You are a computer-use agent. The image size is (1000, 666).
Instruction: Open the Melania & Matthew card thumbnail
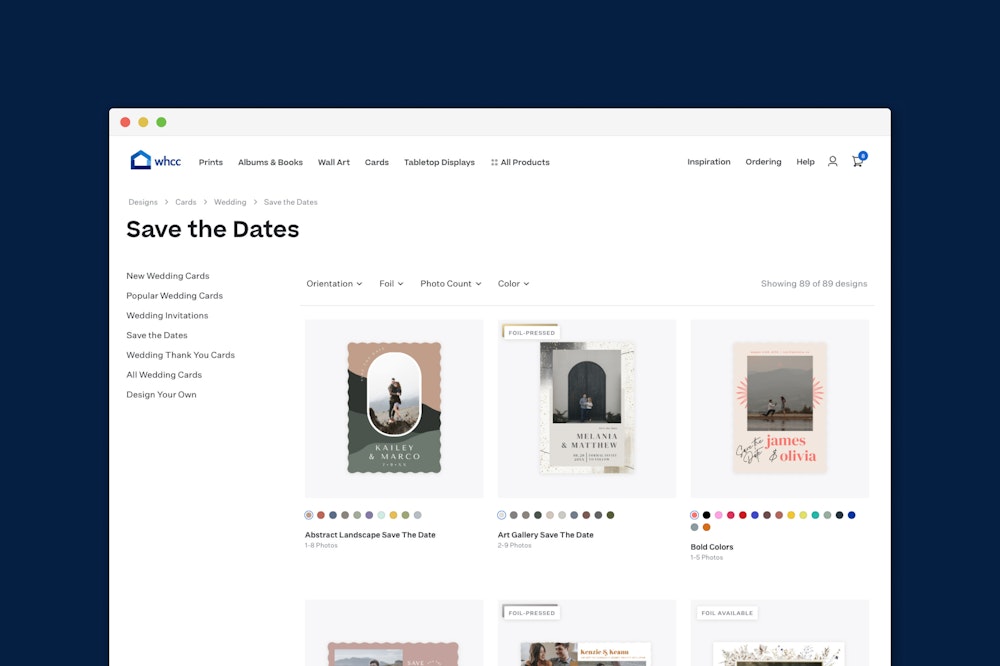587,408
